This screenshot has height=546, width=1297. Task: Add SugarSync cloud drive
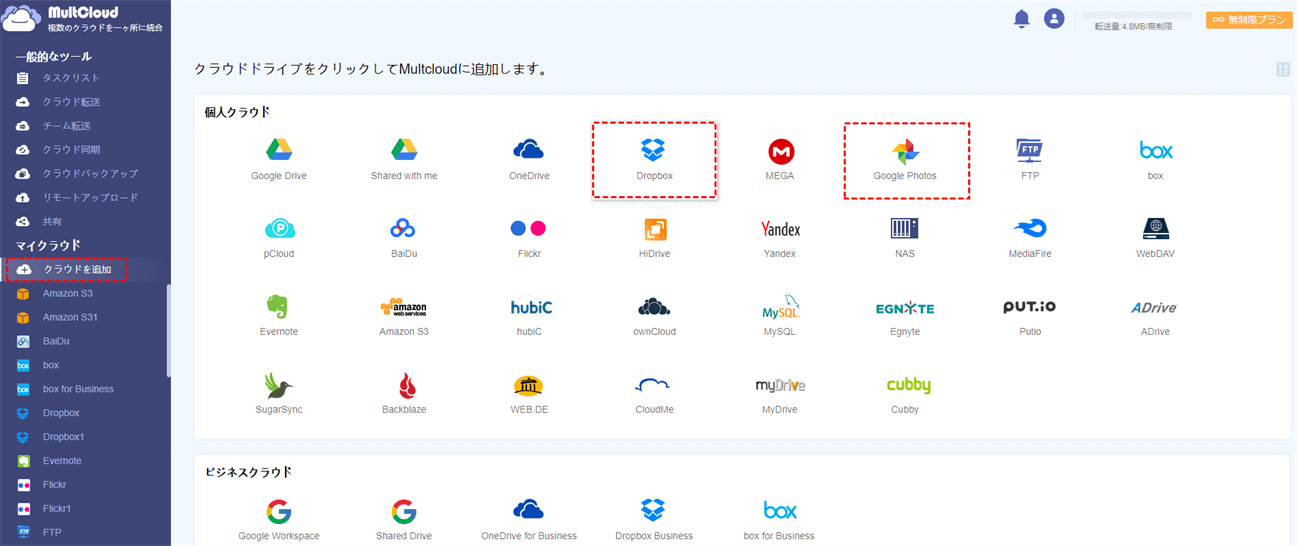point(279,394)
